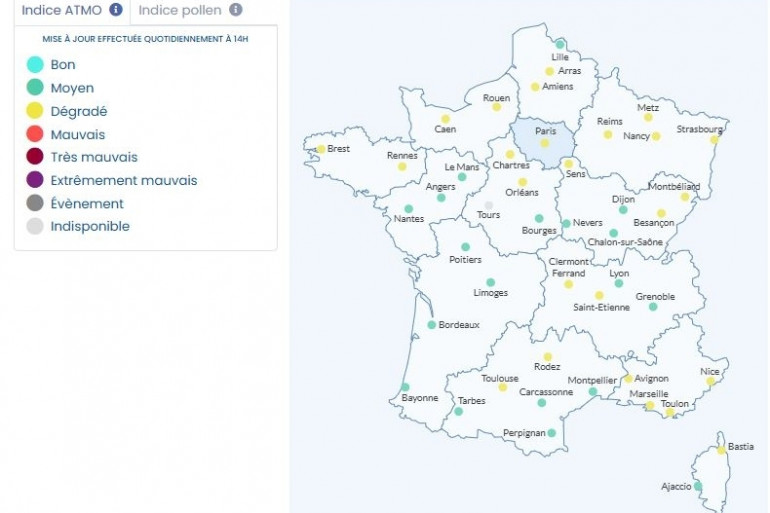This screenshot has height=513, width=770.
Task: Click the info icon beside Indice pollen
Action: [x=235, y=10]
